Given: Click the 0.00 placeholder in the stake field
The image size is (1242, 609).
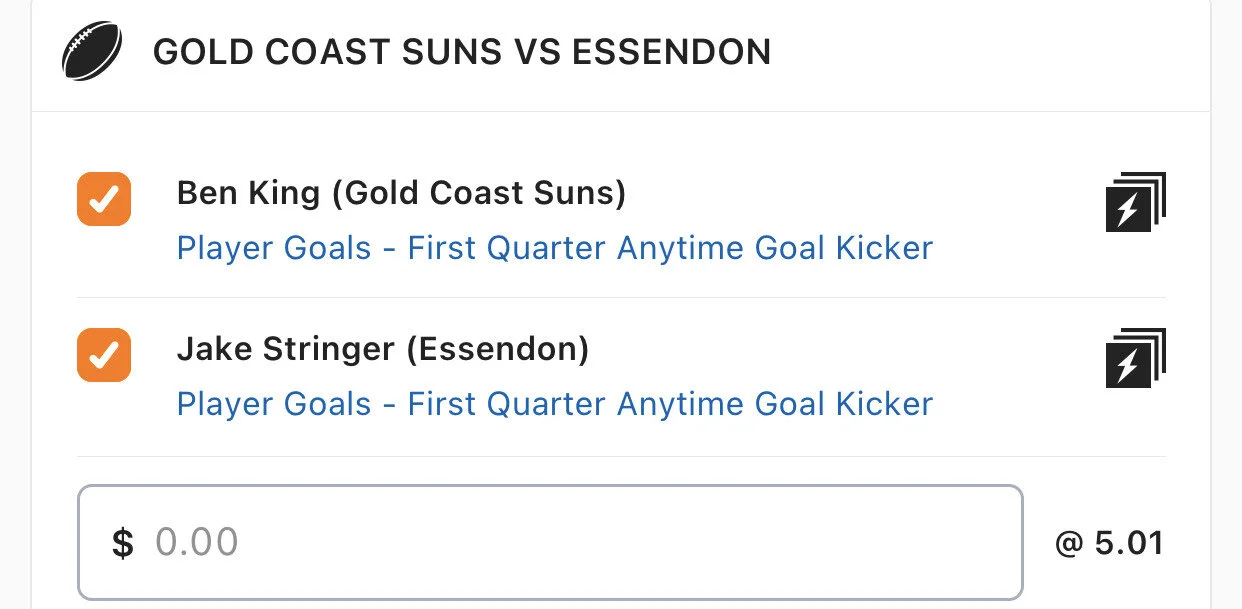Looking at the screenshot, I should pos(197,543).
